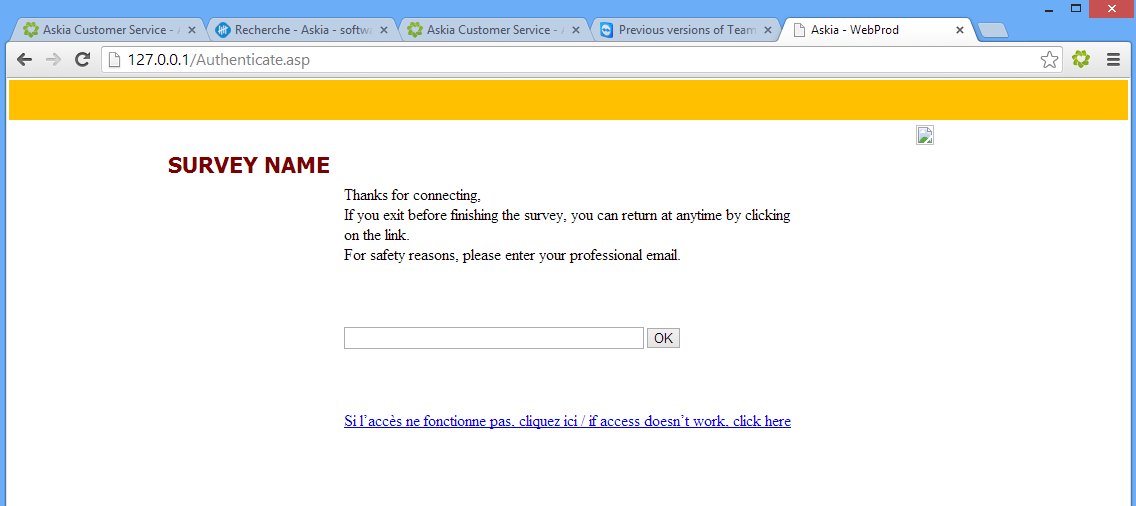The image size is (1136, 506).
Task: Click the OK button next to the email field
Action: [x=663, y=338]
